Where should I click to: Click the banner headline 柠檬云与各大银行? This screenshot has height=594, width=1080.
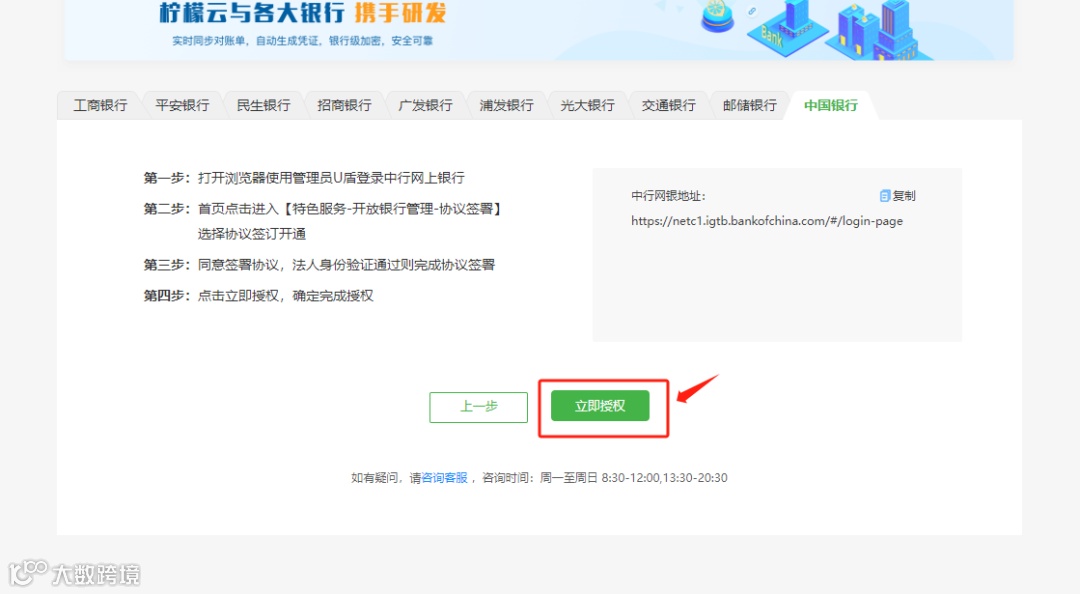coord(252,12)
